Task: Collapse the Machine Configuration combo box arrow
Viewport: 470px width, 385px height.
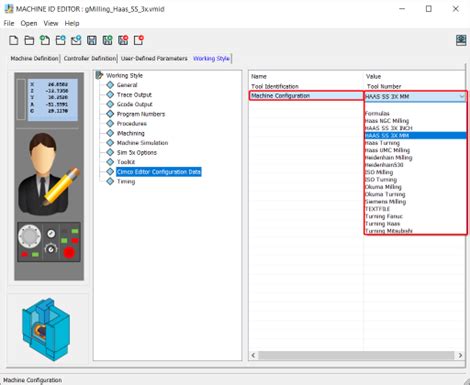Action: coord(462,96)
